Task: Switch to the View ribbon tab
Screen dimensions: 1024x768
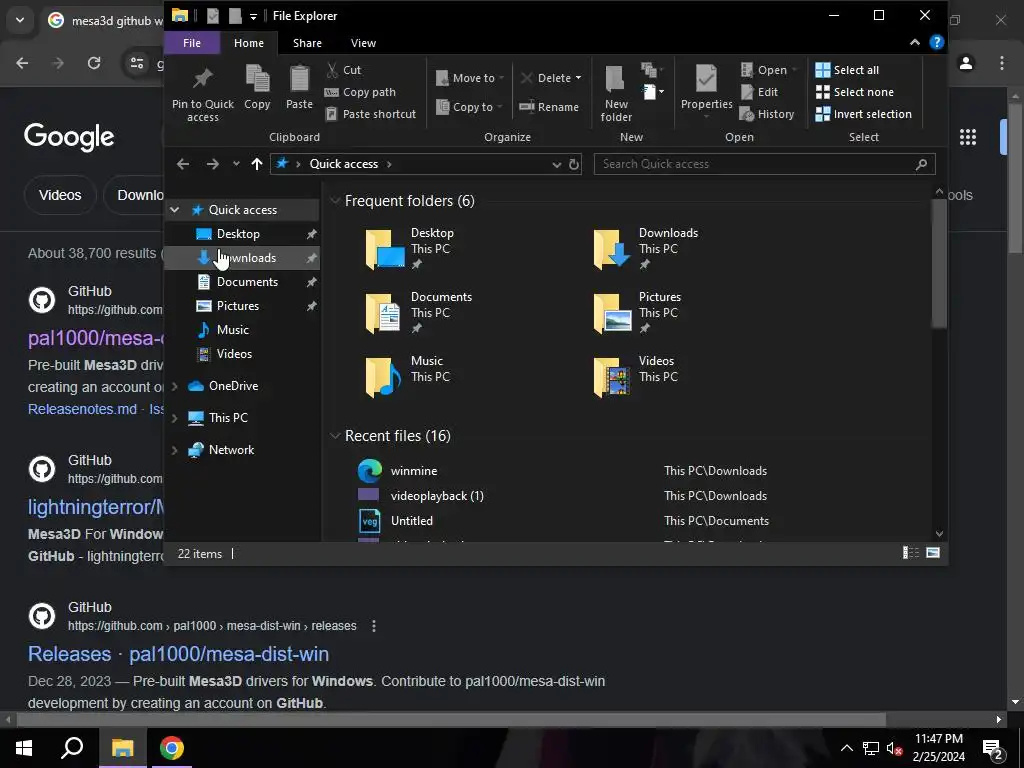Action: pyautogui.click(x=363, y=43)
